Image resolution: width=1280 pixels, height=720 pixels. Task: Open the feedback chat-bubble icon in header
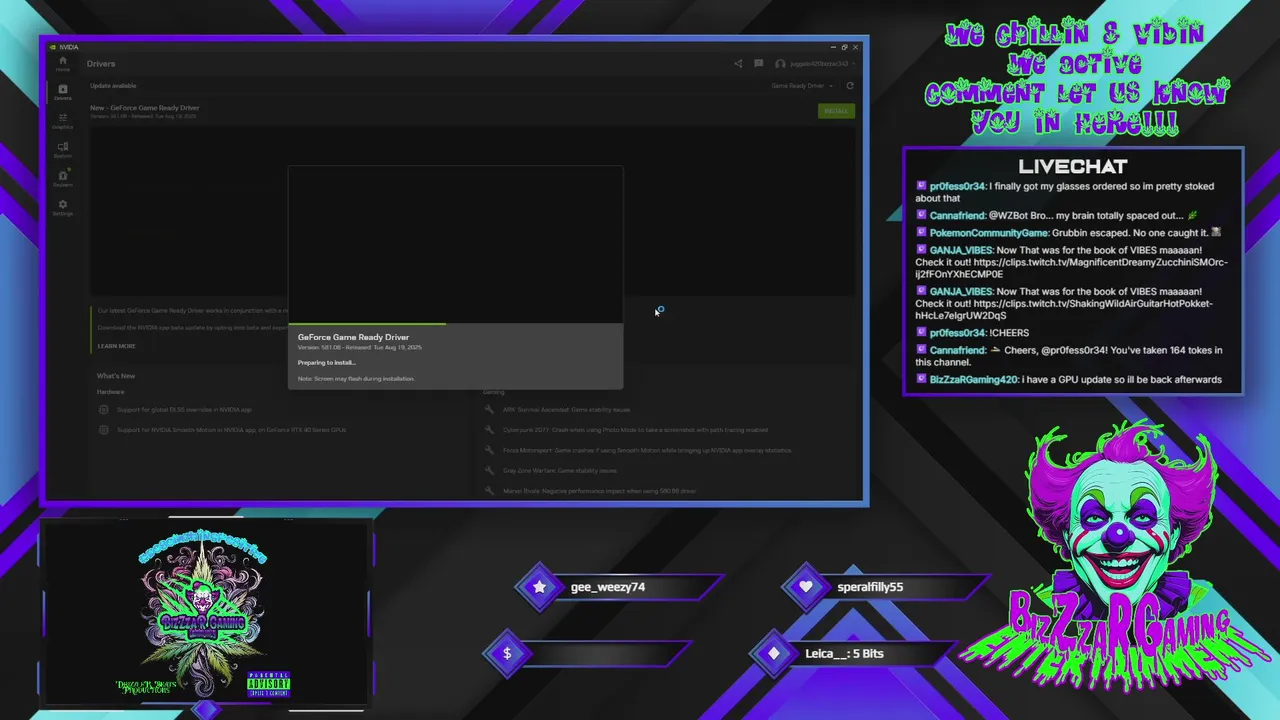[x=759, y=64]
